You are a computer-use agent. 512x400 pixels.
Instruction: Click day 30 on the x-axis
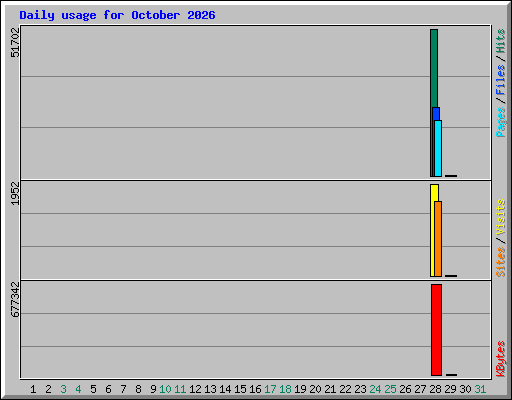[x=465, y=389]
